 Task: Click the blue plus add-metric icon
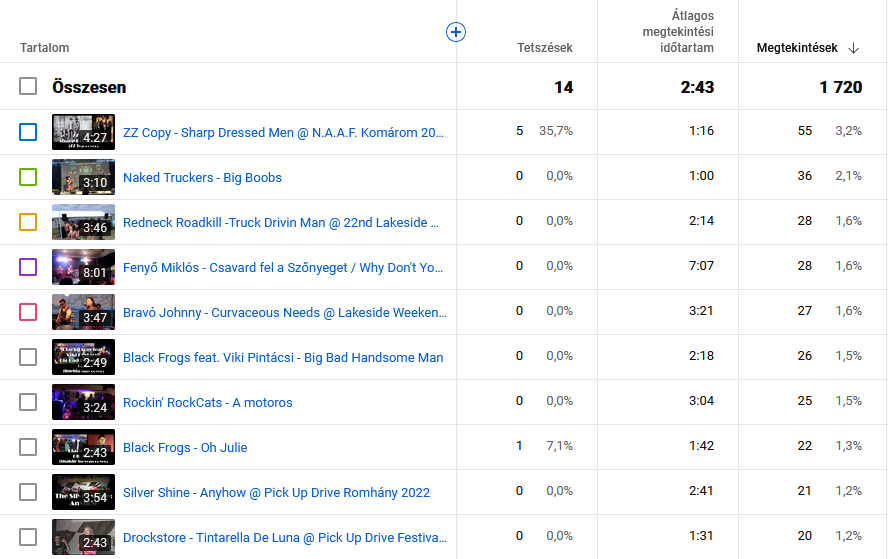point(455,33)
